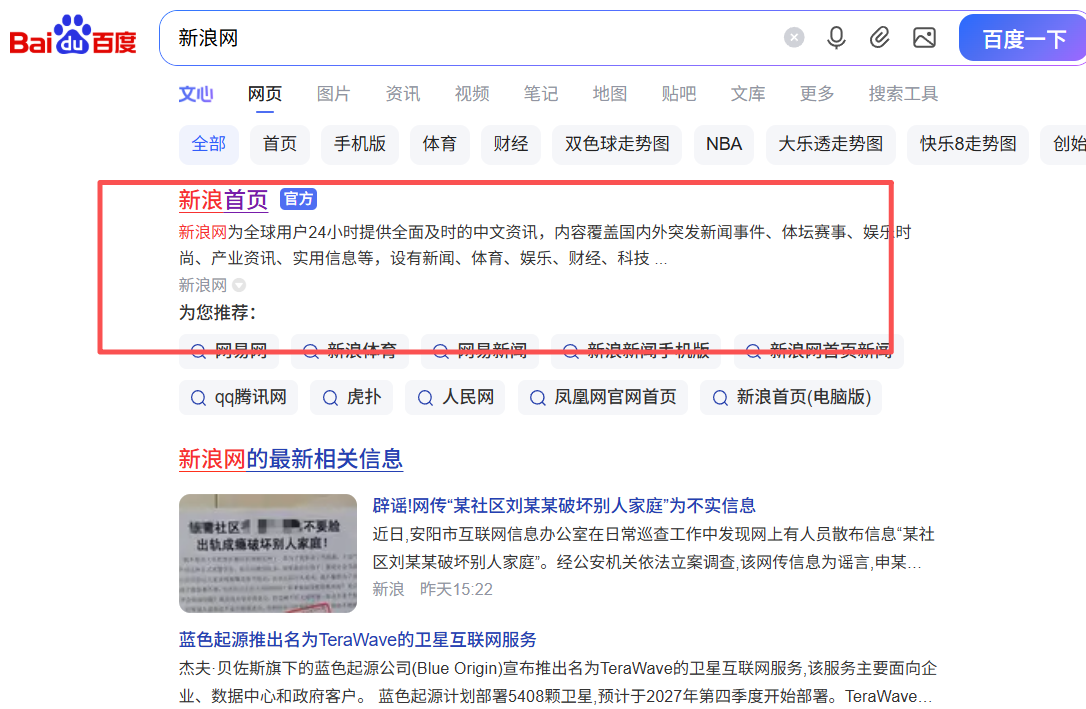Viewport: 1086px width, 709px height.
Task: Click the news thumbnail image
Action: [x=268, y=553]
